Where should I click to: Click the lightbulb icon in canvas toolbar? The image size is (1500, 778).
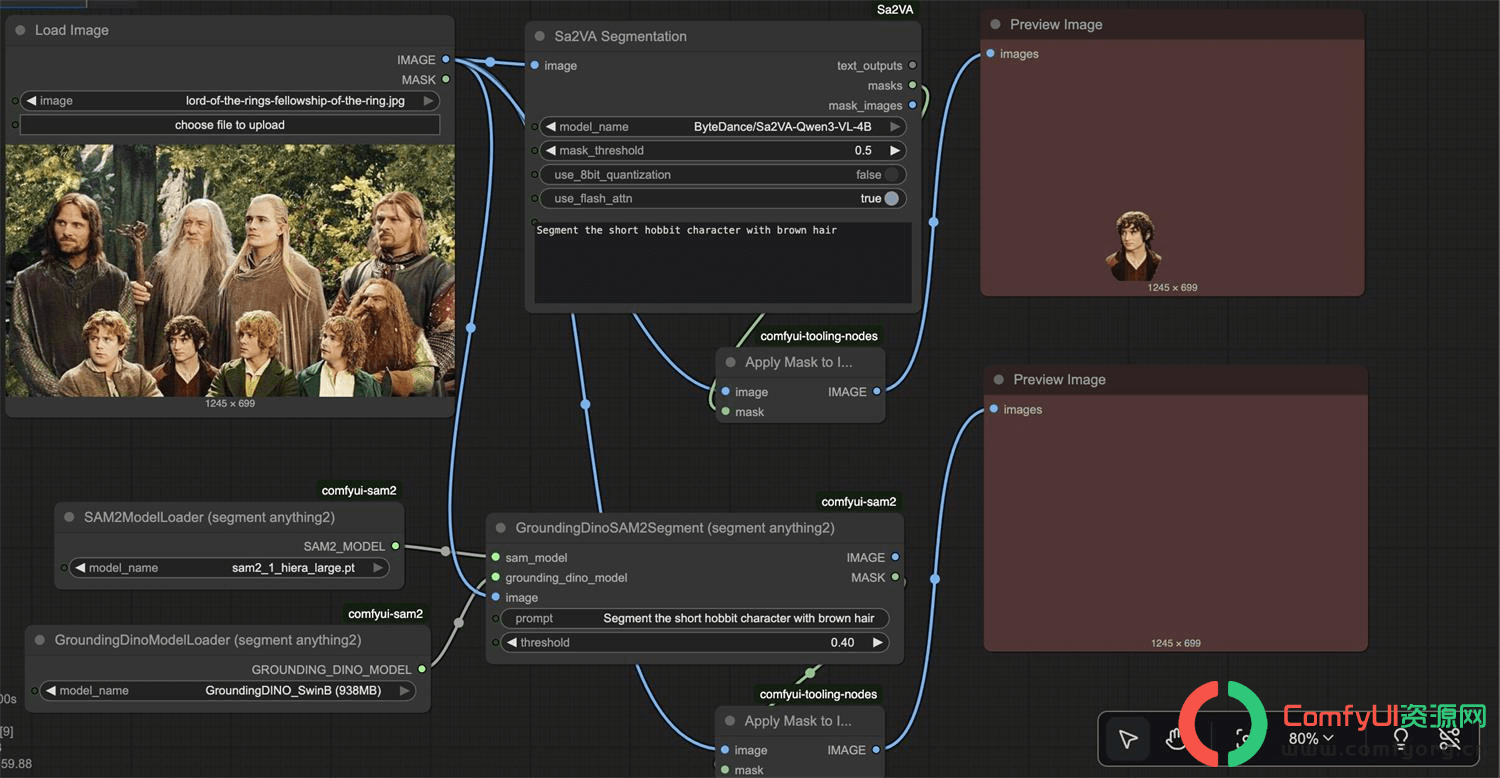click(1401, 740)
